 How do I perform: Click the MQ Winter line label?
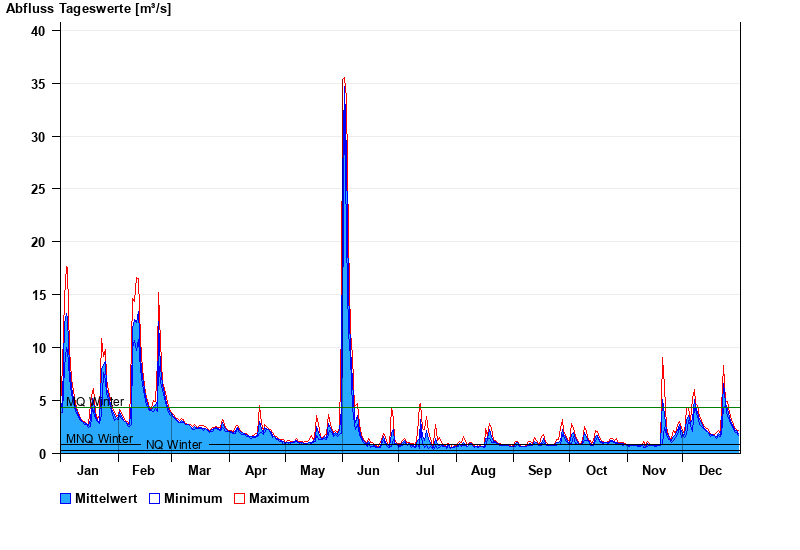coord(95,402)
